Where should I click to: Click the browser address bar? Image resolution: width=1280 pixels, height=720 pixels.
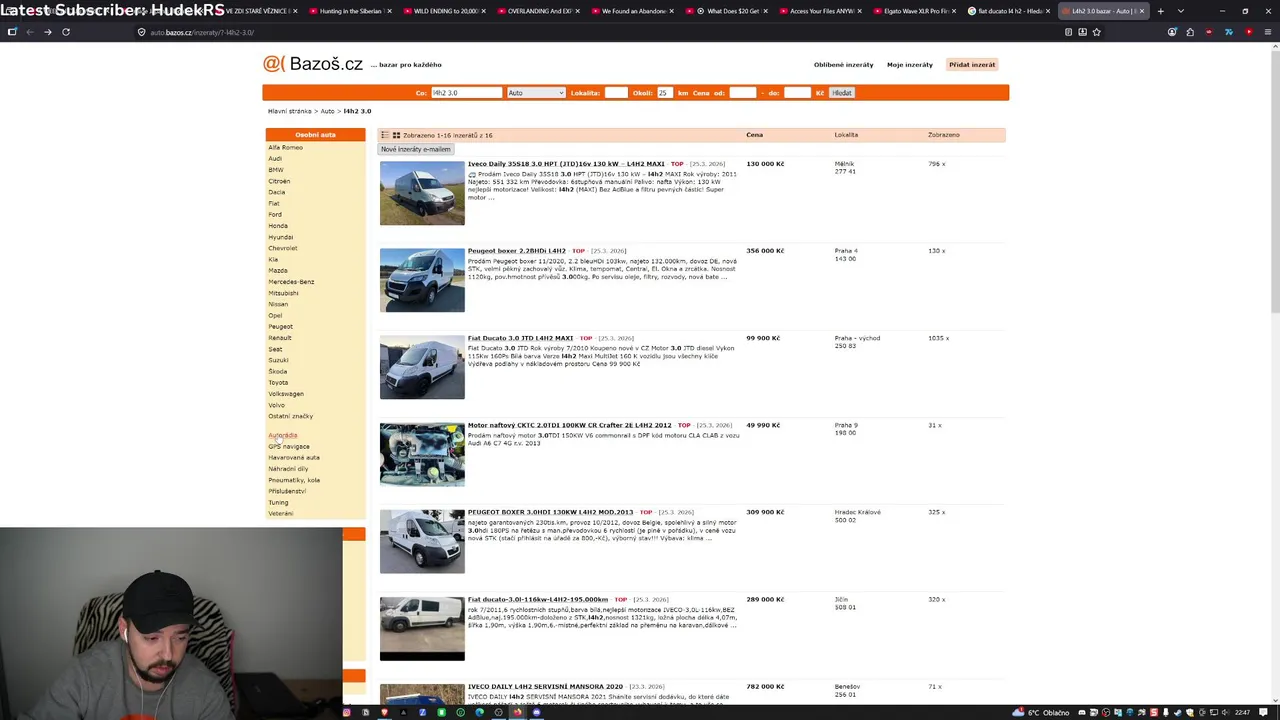pos(600,32)
